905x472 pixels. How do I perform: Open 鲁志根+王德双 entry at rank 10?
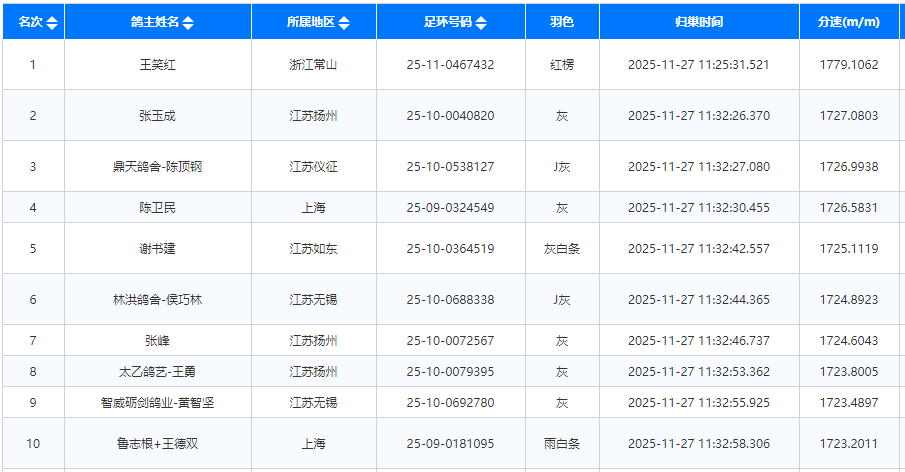(157, 444)
